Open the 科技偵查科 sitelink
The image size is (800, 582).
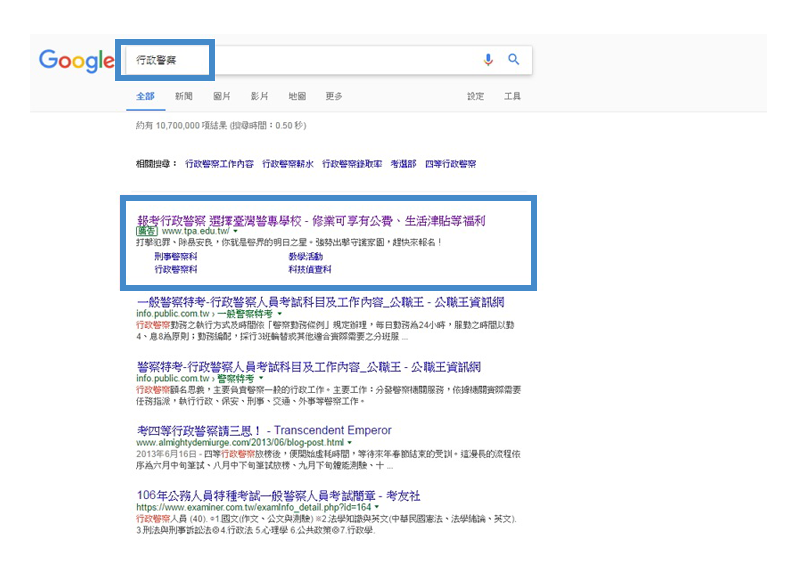click(x=310, y=269)
